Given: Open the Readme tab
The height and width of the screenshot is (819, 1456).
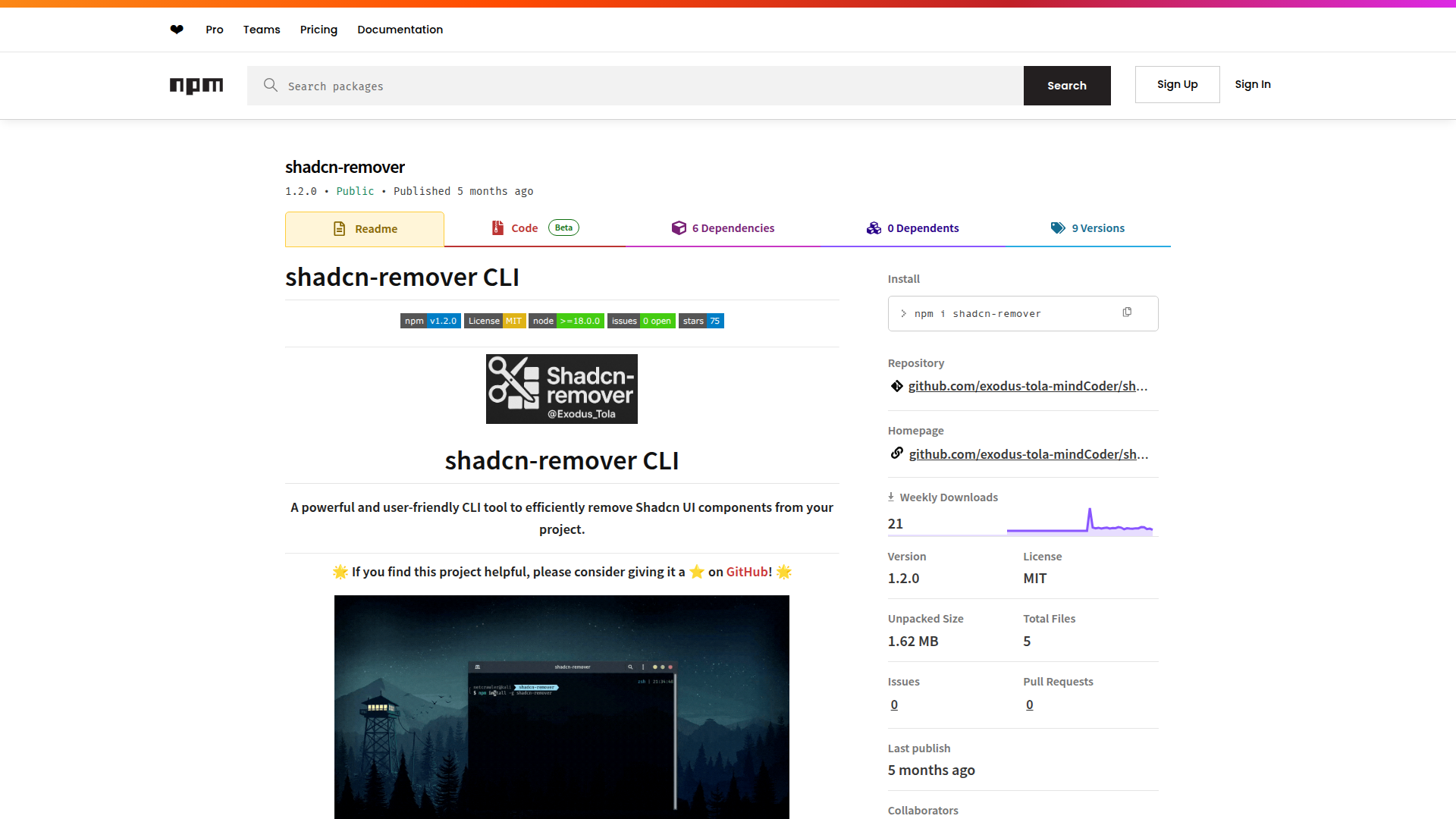Looking at the screenshot, I should tap(365, 229).
